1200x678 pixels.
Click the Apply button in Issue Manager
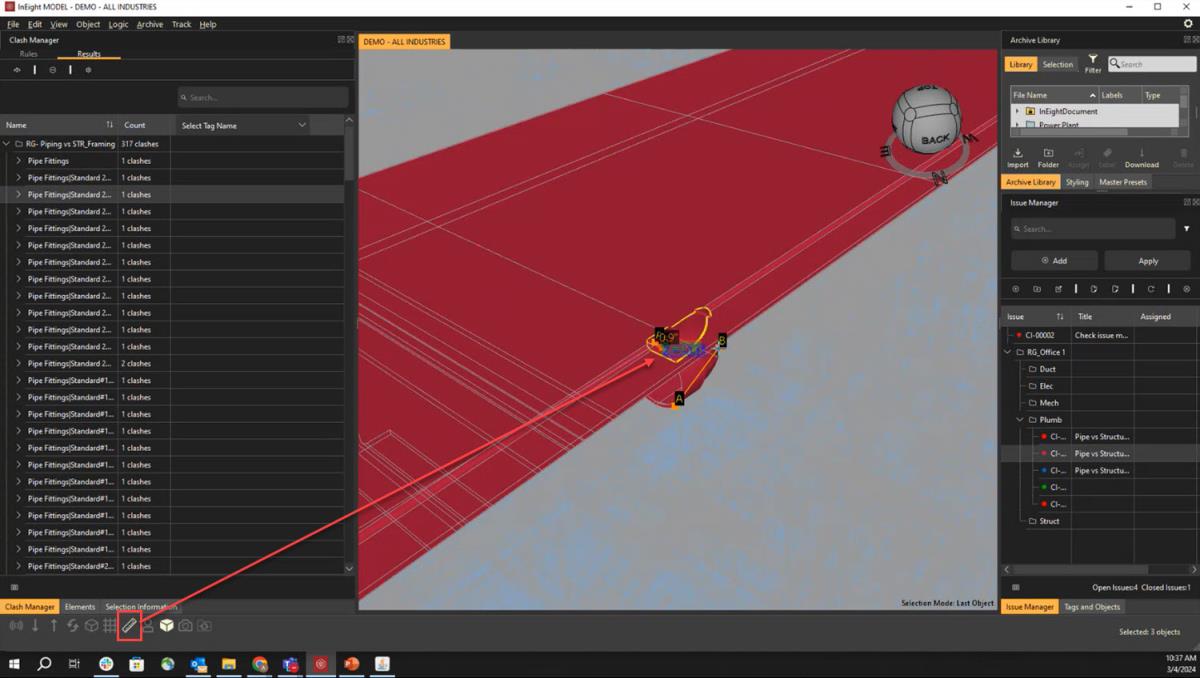pos(1148,260)
